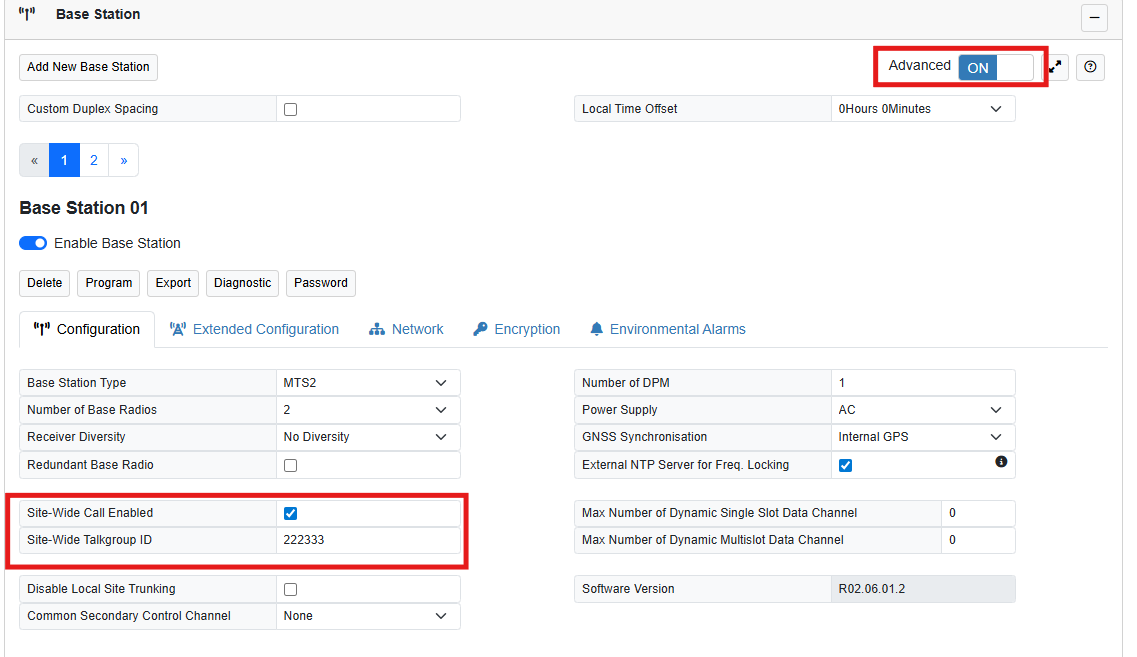Uncheck the Site-Wide Call Enabled checkbox
The height and width of the screenshot is (657, 1137).
tap(291, 513)
